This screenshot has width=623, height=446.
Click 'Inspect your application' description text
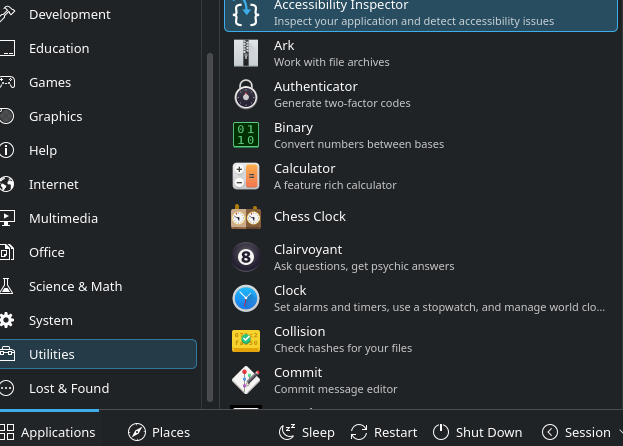click(x=414, y=21)
